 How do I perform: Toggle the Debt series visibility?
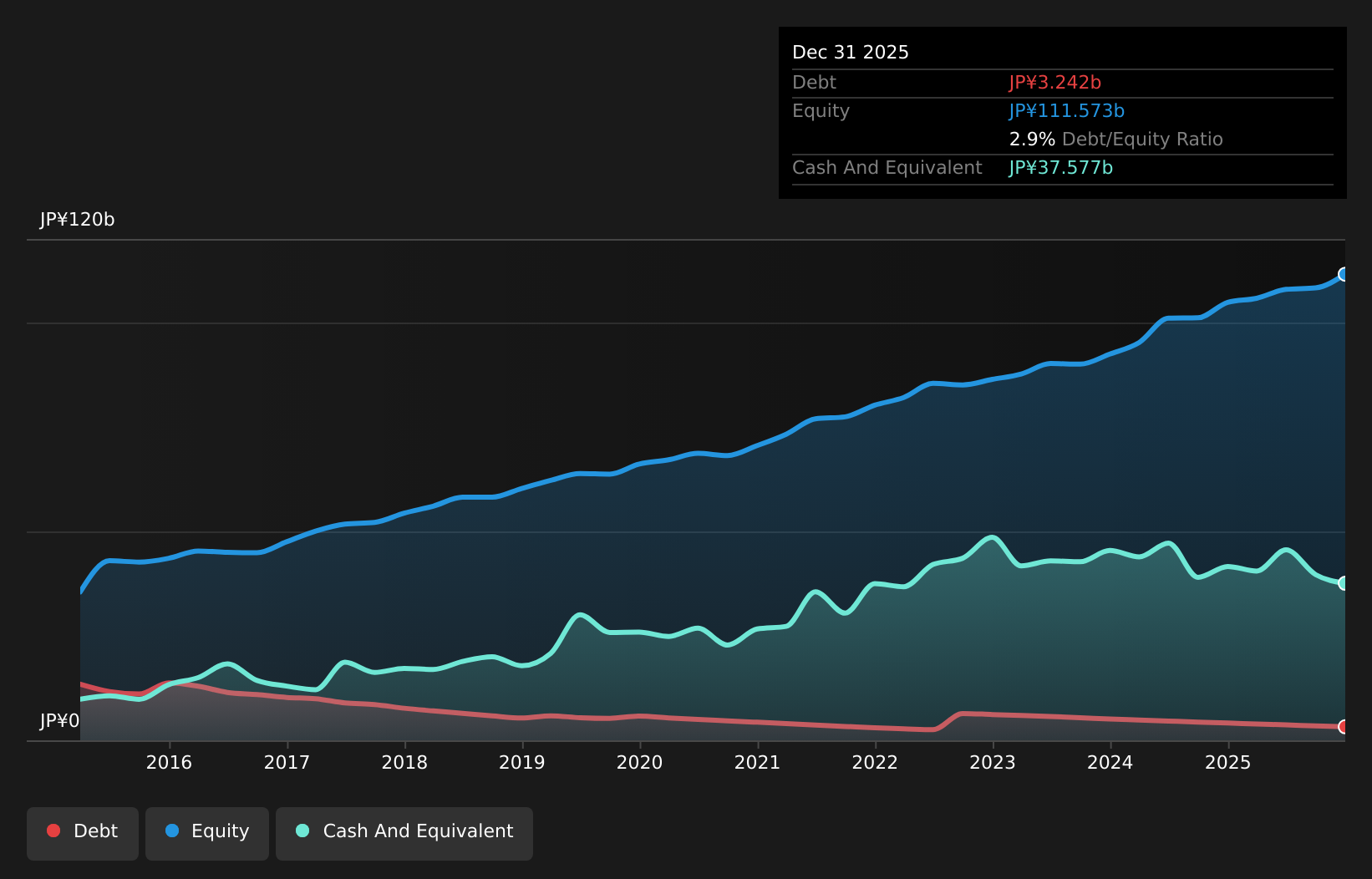tap(82, 832)
